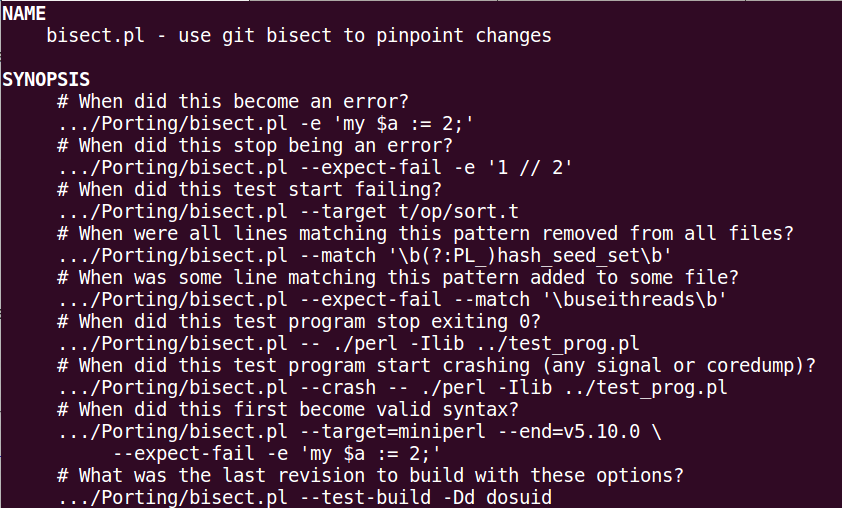Image resolution: width=842 pixels, height=508 pixels.
Task: Click the 'buseithreads' match command line
Action: click(x=391, y=299)
